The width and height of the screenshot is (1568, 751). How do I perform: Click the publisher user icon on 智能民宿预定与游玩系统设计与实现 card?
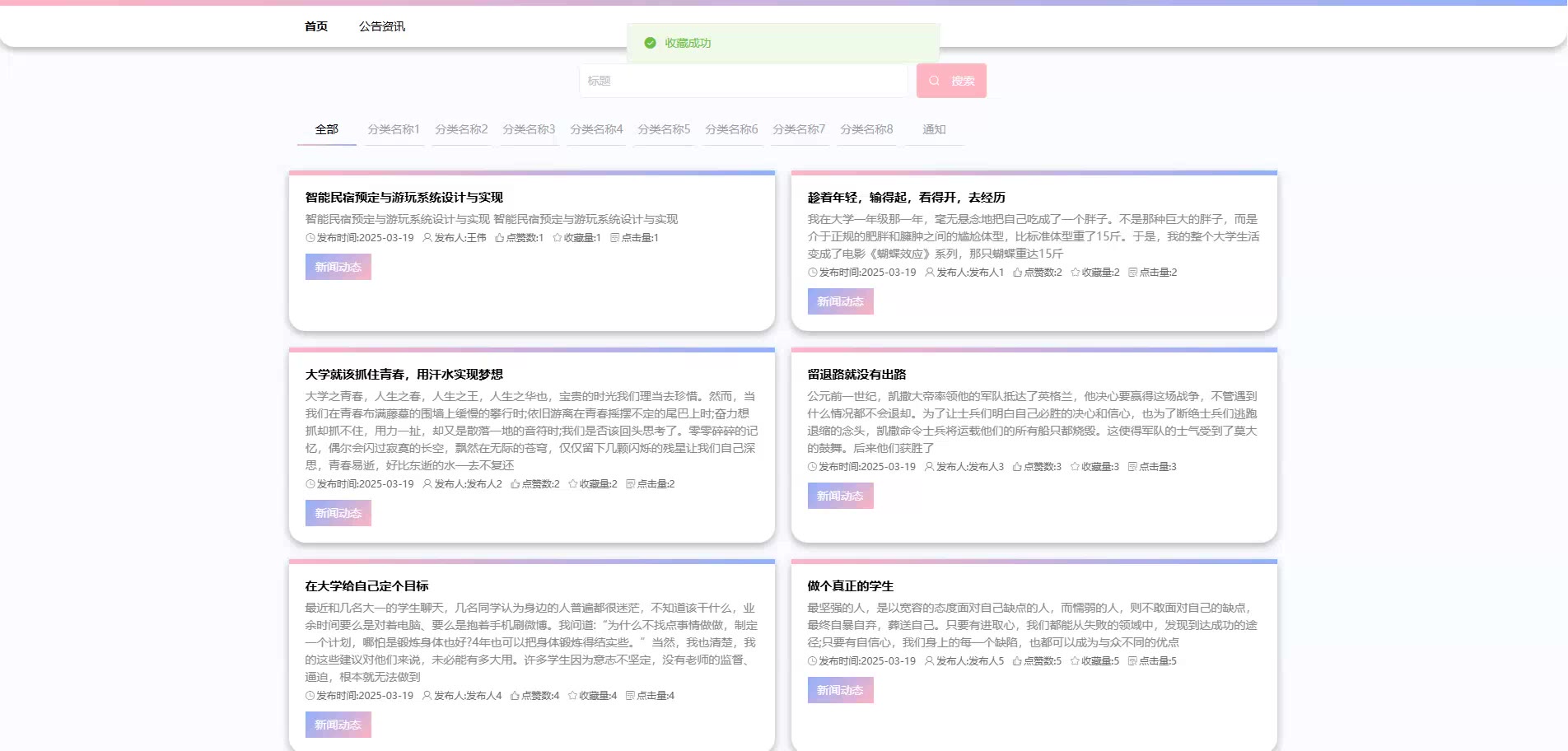coord(427,238)
